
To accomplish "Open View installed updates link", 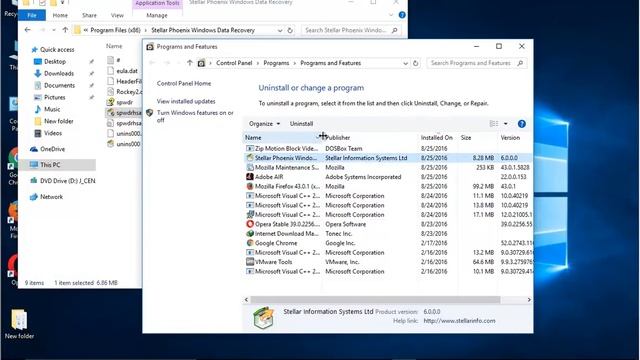I will pos(186,101).
